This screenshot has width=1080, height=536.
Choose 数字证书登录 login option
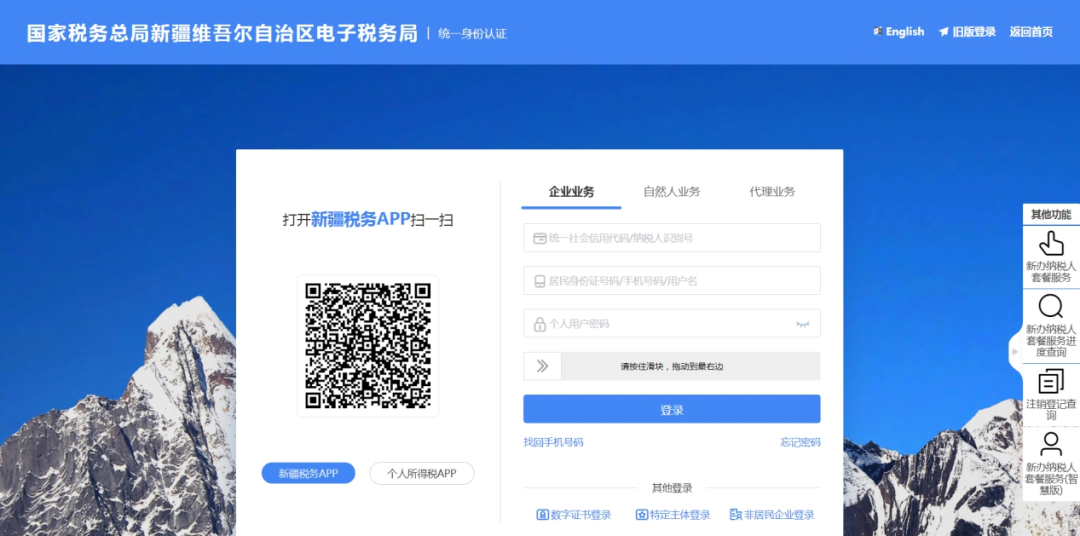(574, 515)
